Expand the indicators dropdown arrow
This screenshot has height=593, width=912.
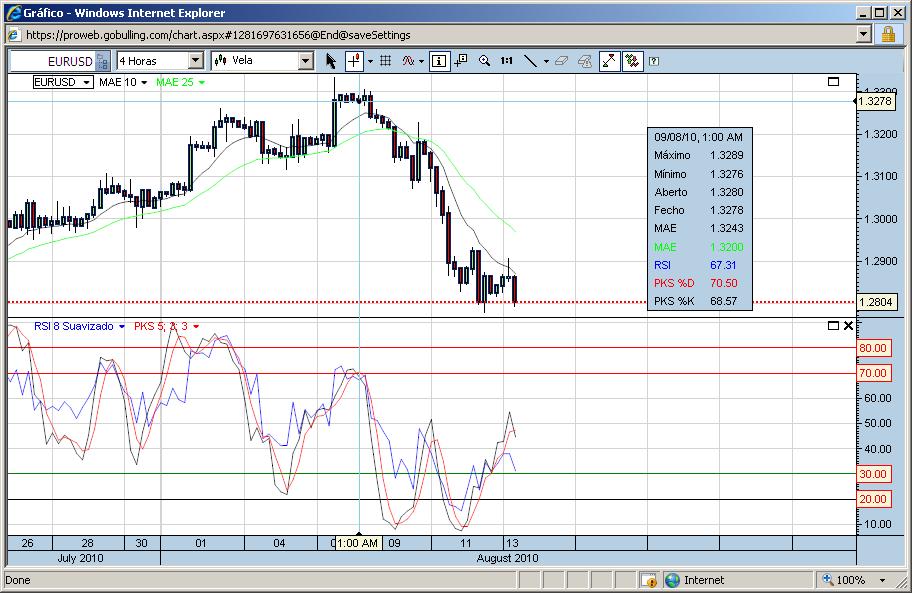point(421,61)
